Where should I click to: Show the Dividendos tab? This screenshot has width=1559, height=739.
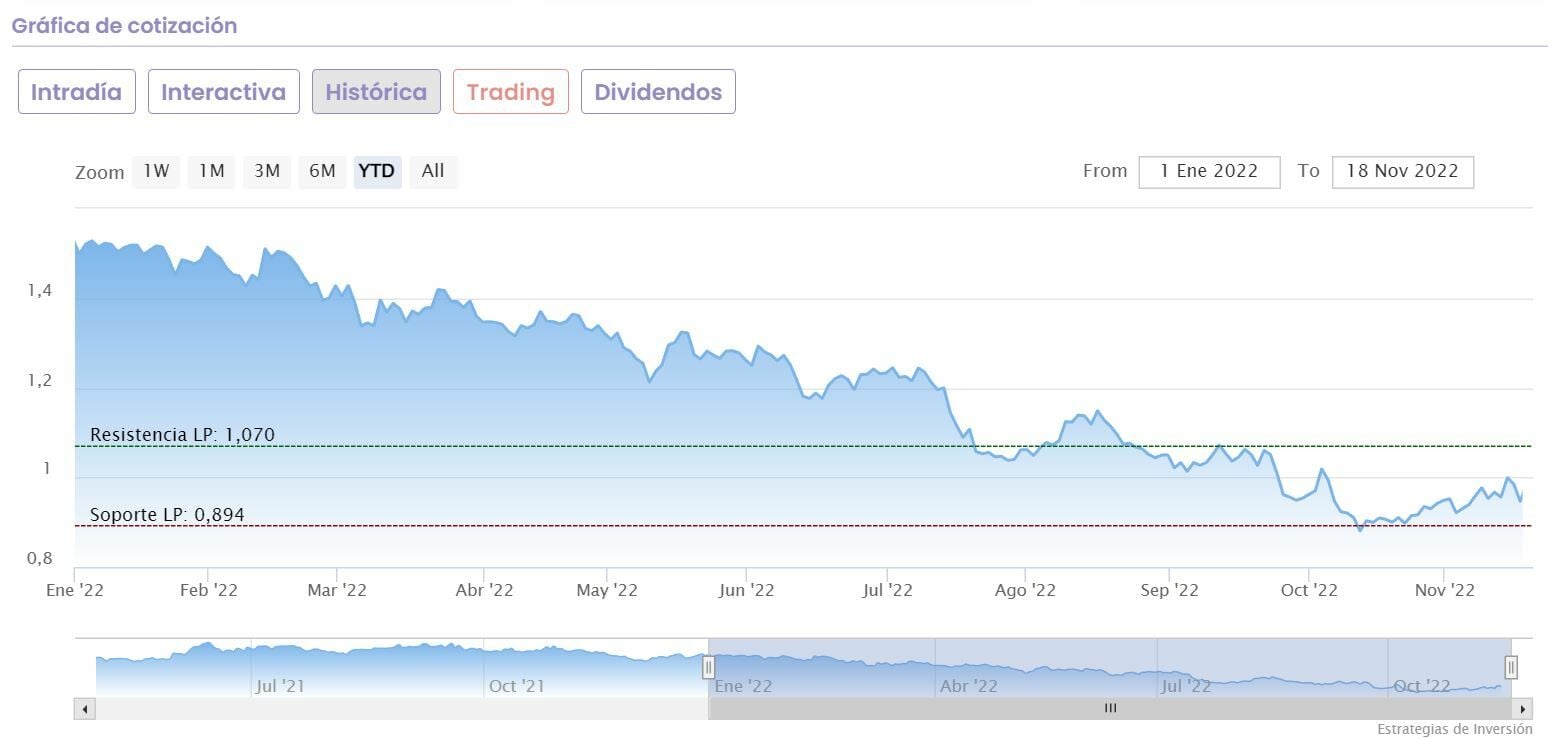tap(658, 92)
